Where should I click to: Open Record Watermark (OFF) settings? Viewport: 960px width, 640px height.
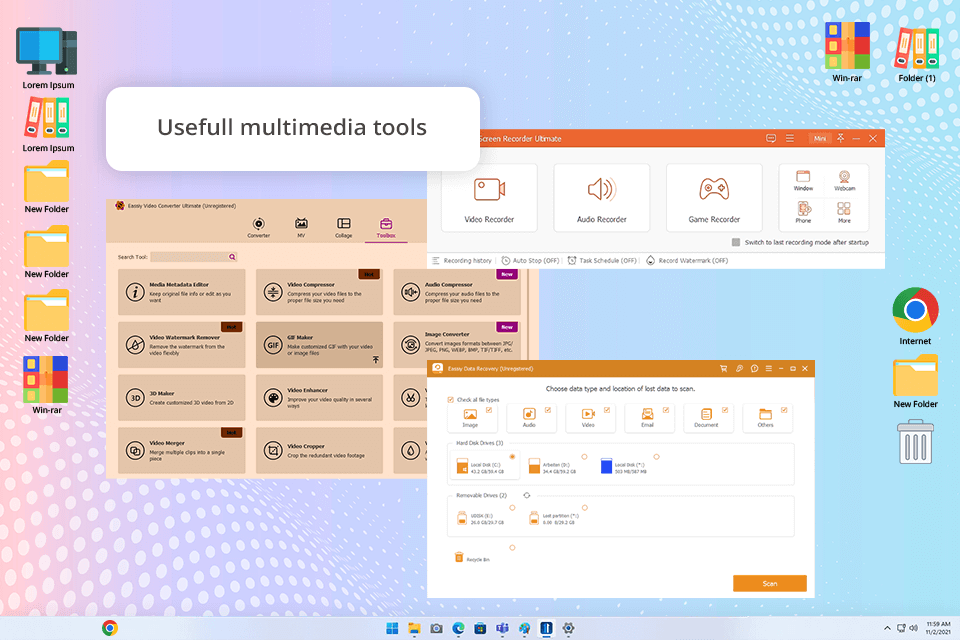click(x=686, y=260)
